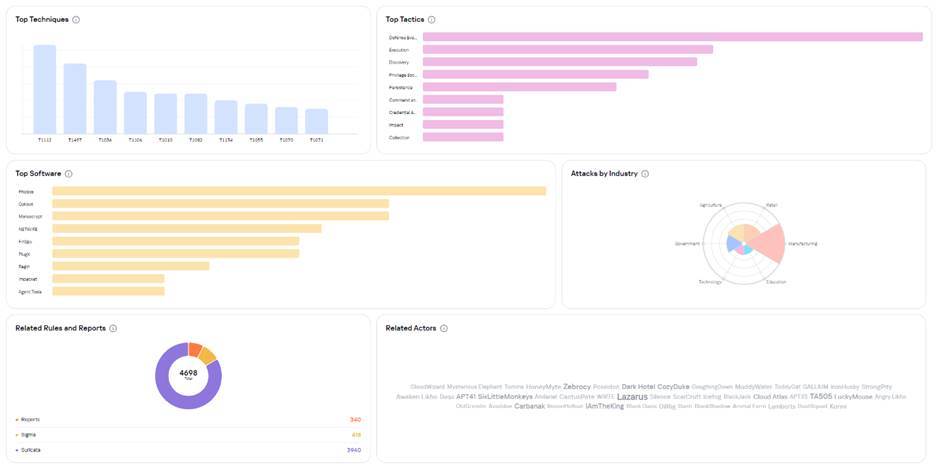Click the Attacks by Industry info icon
936x467 pixels.
click(645, 174)
